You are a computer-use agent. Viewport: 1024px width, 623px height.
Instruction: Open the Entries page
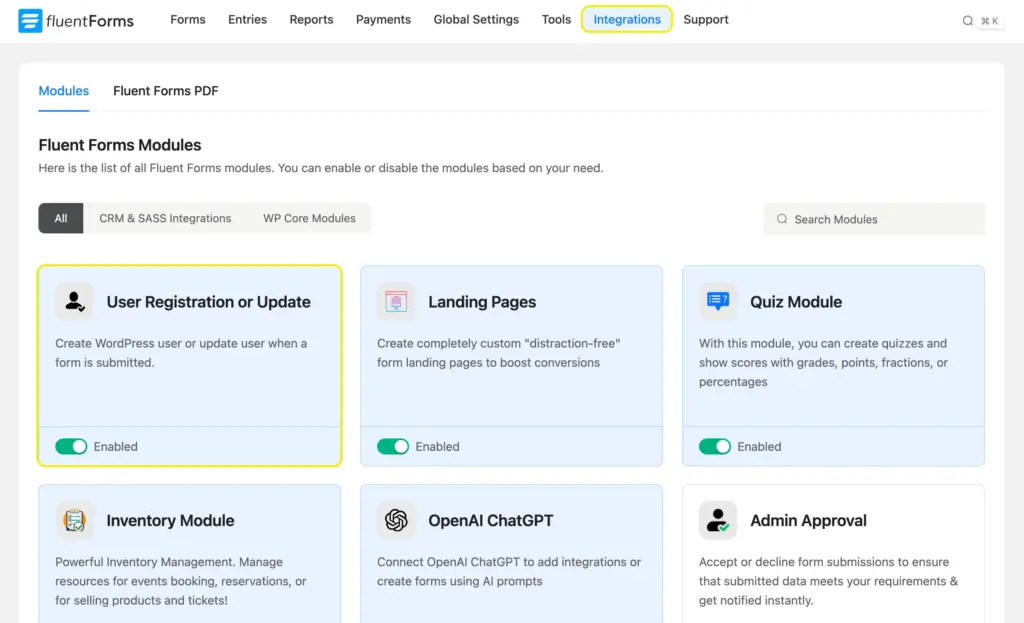247,19
